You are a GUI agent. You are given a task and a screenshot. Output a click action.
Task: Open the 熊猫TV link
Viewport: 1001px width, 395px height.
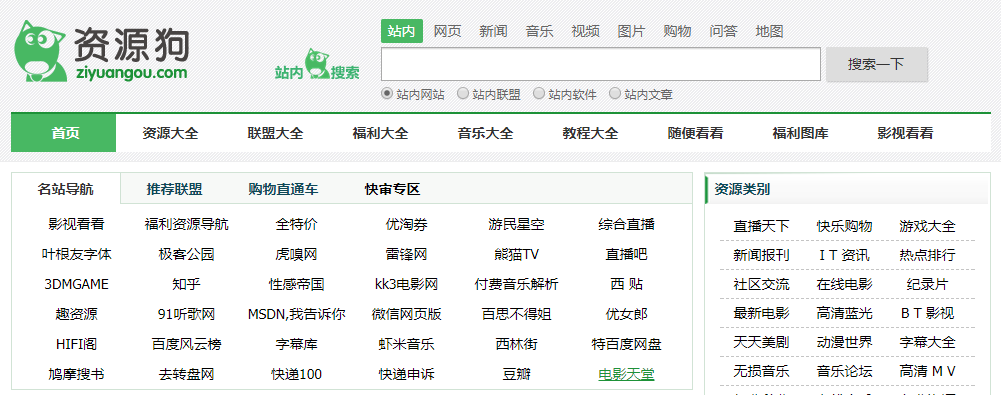click(x=516, y=255)
